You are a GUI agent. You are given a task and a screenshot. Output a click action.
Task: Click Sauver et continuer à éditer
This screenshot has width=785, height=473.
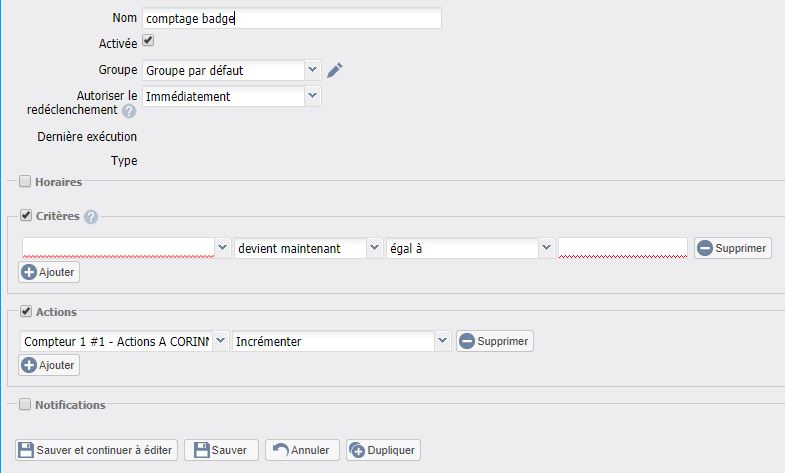point(97,450)
